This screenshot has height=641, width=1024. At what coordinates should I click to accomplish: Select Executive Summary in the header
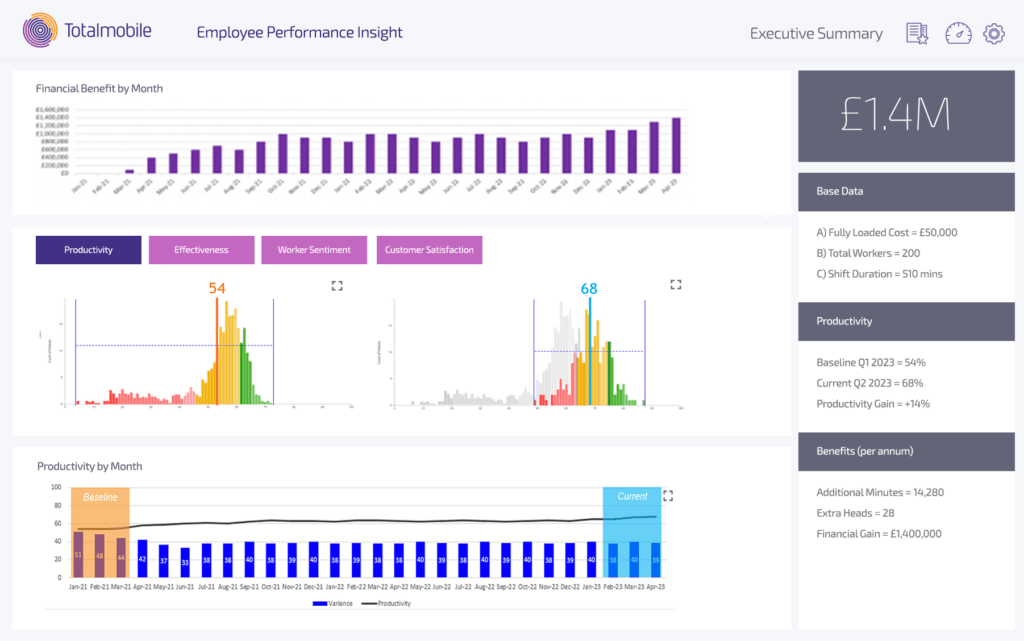coord(816,33)
